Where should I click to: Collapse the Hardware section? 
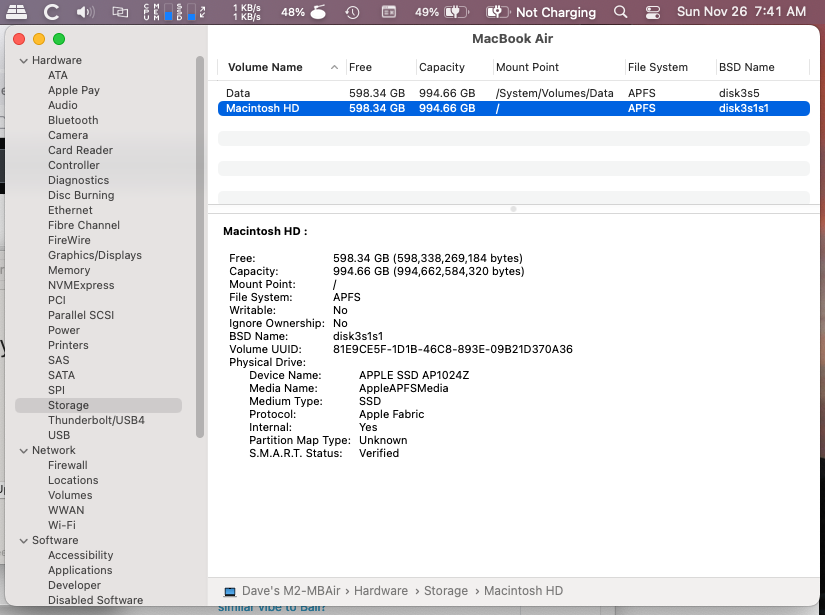(24, 61)
